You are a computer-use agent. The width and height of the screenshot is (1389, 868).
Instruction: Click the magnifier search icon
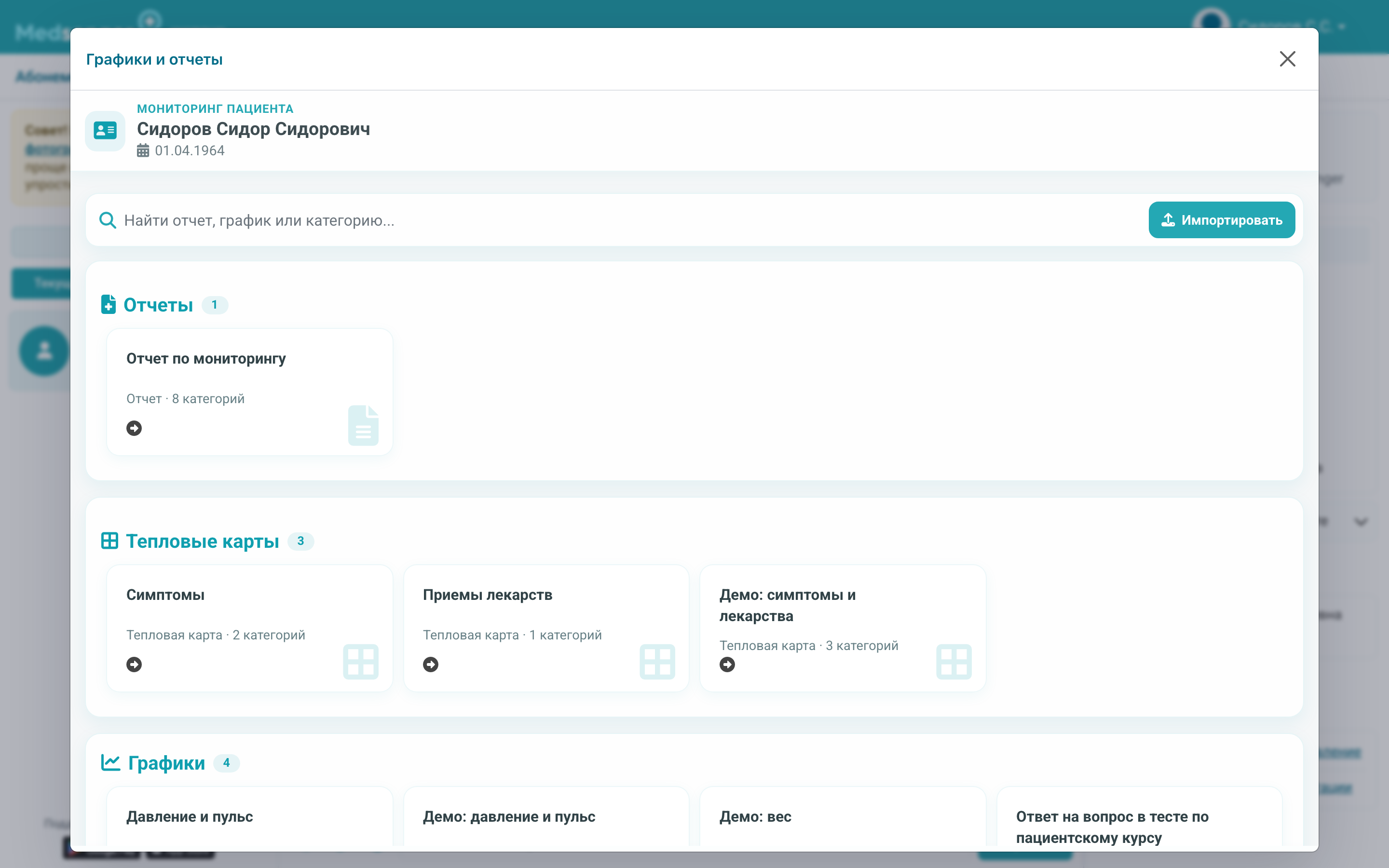[108, 220]
